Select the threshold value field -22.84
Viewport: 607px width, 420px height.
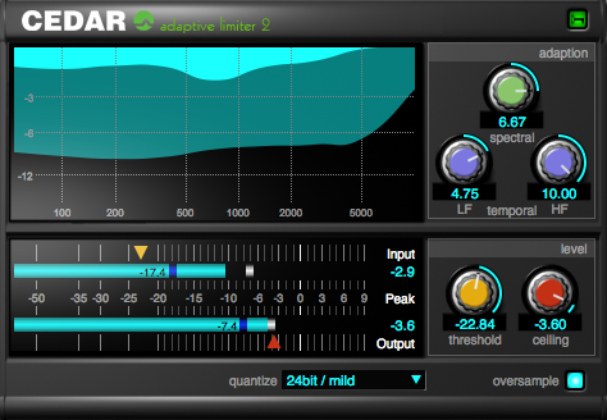point(475,324)
